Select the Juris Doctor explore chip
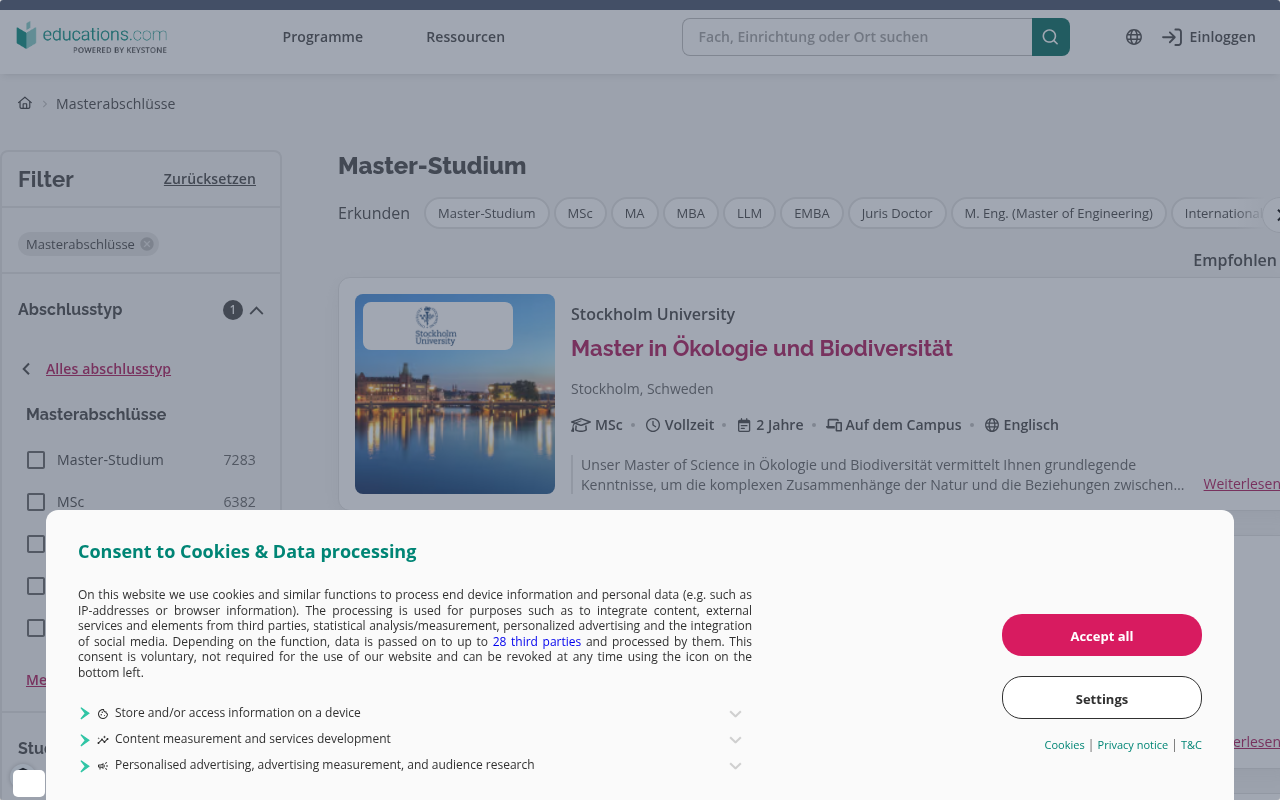The width and height of the screenshot is (1280, 800). coord(897,213)
